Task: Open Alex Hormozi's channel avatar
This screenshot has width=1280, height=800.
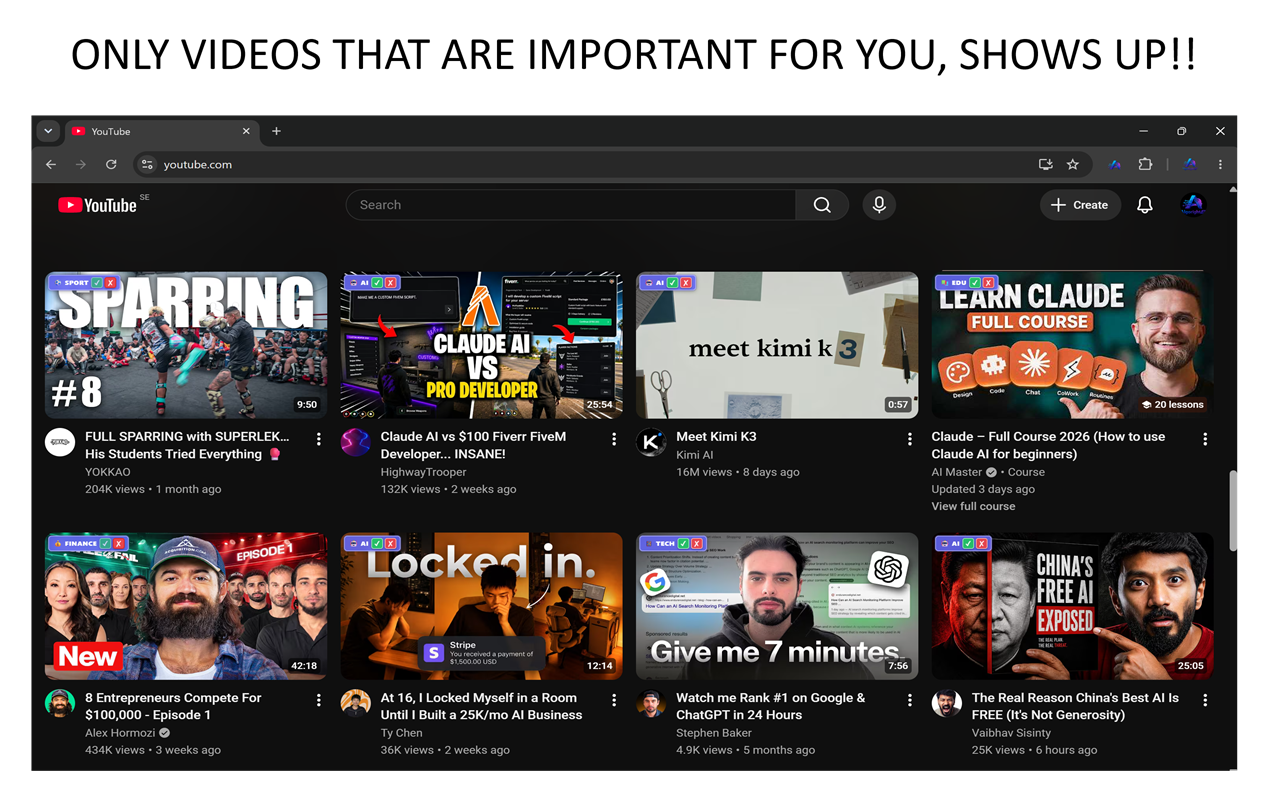Action: click(x=60, y=703)
